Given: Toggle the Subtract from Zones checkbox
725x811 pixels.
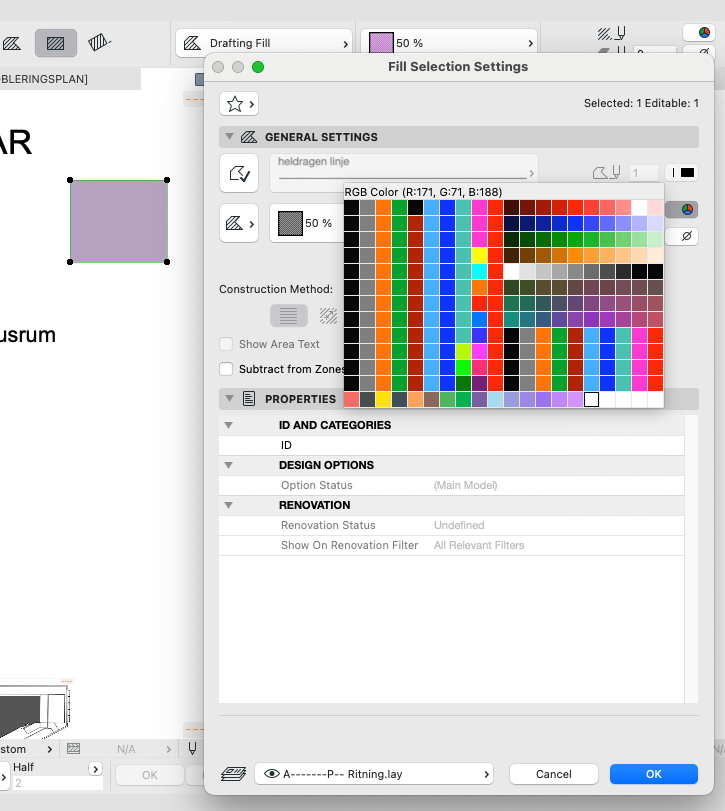Looking at the screenshot, I should click(226, 369).
